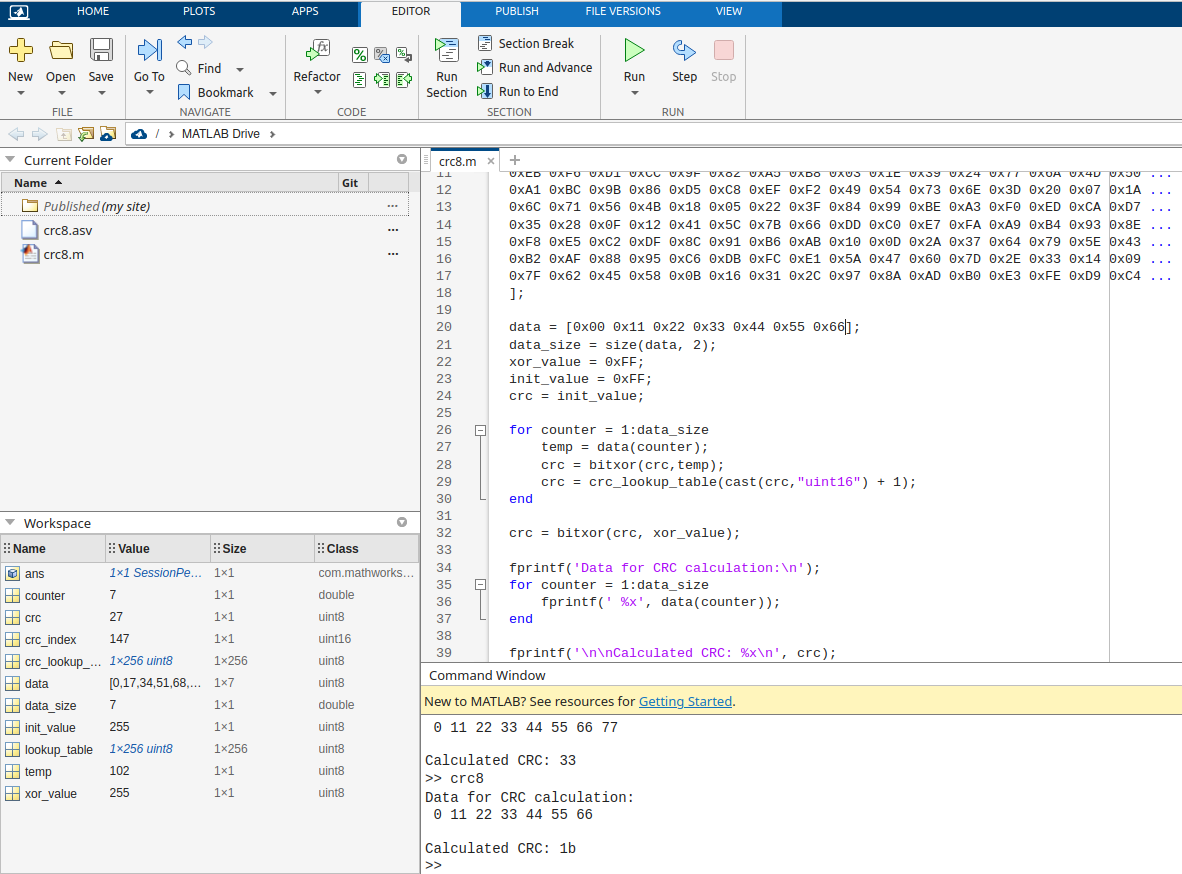Open the Getting Started link
Image resolution: width=1182 pixels, height=874 pixels.
[685, 701]
